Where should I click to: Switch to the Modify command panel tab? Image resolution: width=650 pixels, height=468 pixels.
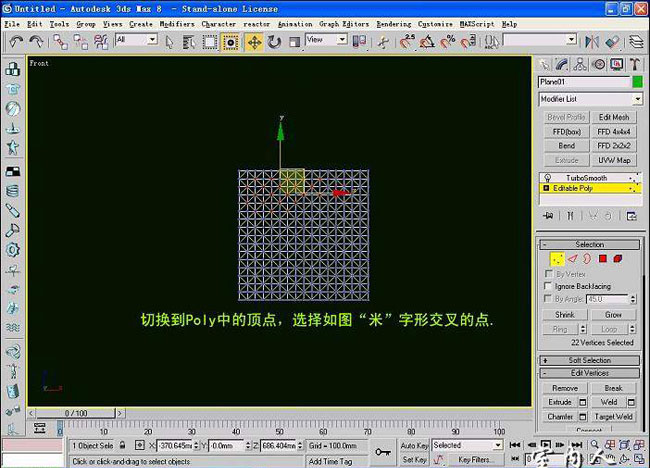coord(562,64)
